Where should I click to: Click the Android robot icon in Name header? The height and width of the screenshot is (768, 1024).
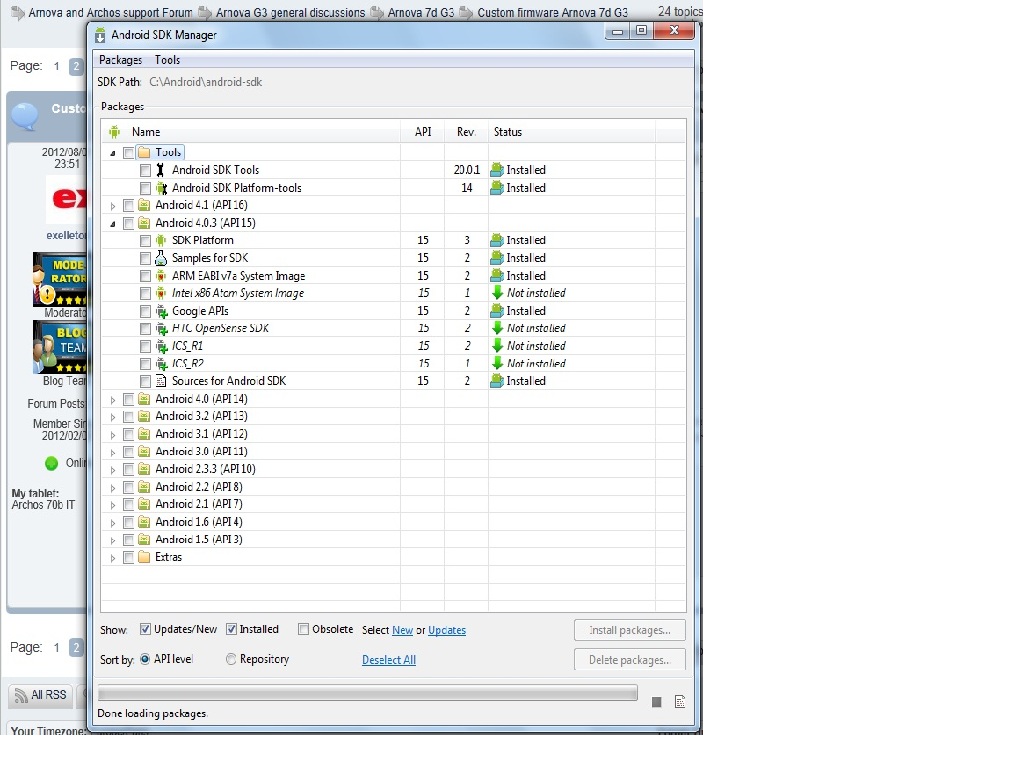coord(114,132)
